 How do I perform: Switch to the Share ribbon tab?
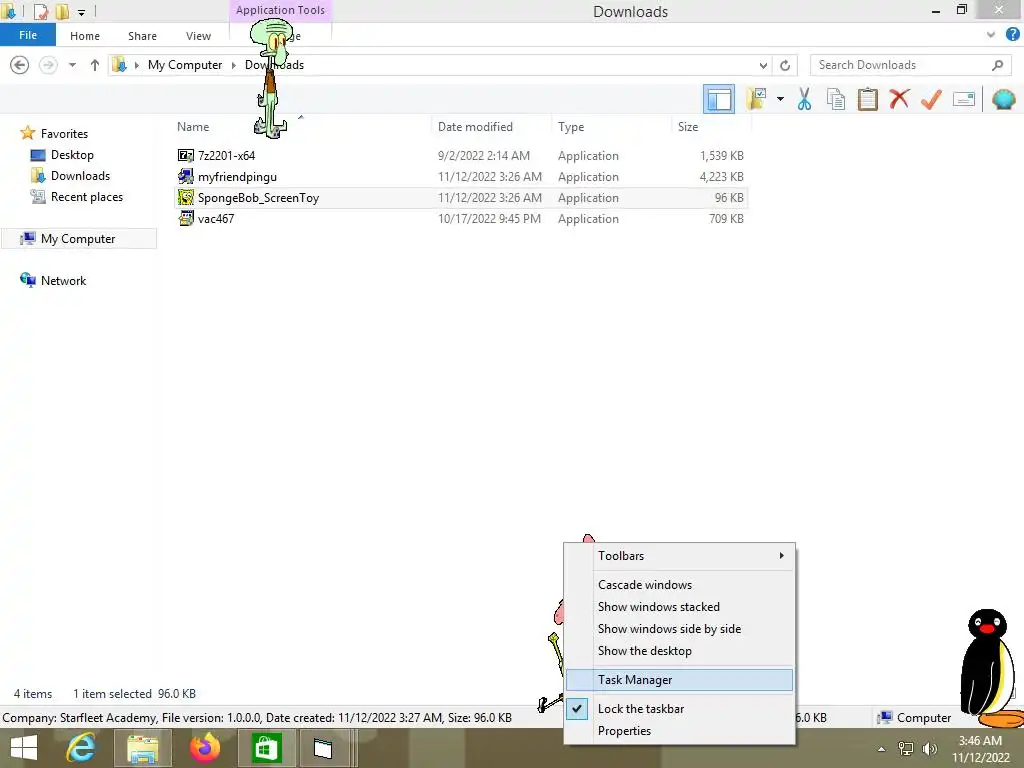click(142, 36)
